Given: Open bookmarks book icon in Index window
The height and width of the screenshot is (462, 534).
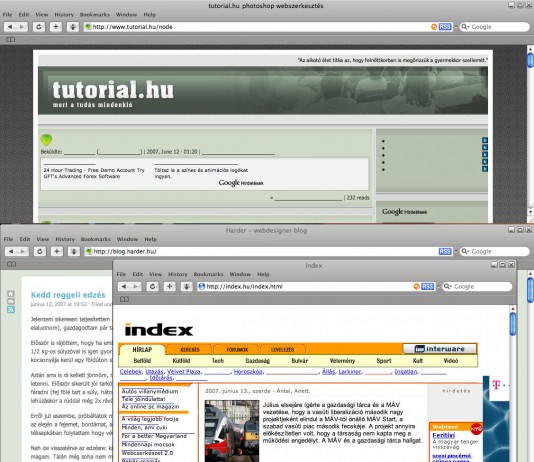Looking at the screenshot, I should (x=124, y=299).
